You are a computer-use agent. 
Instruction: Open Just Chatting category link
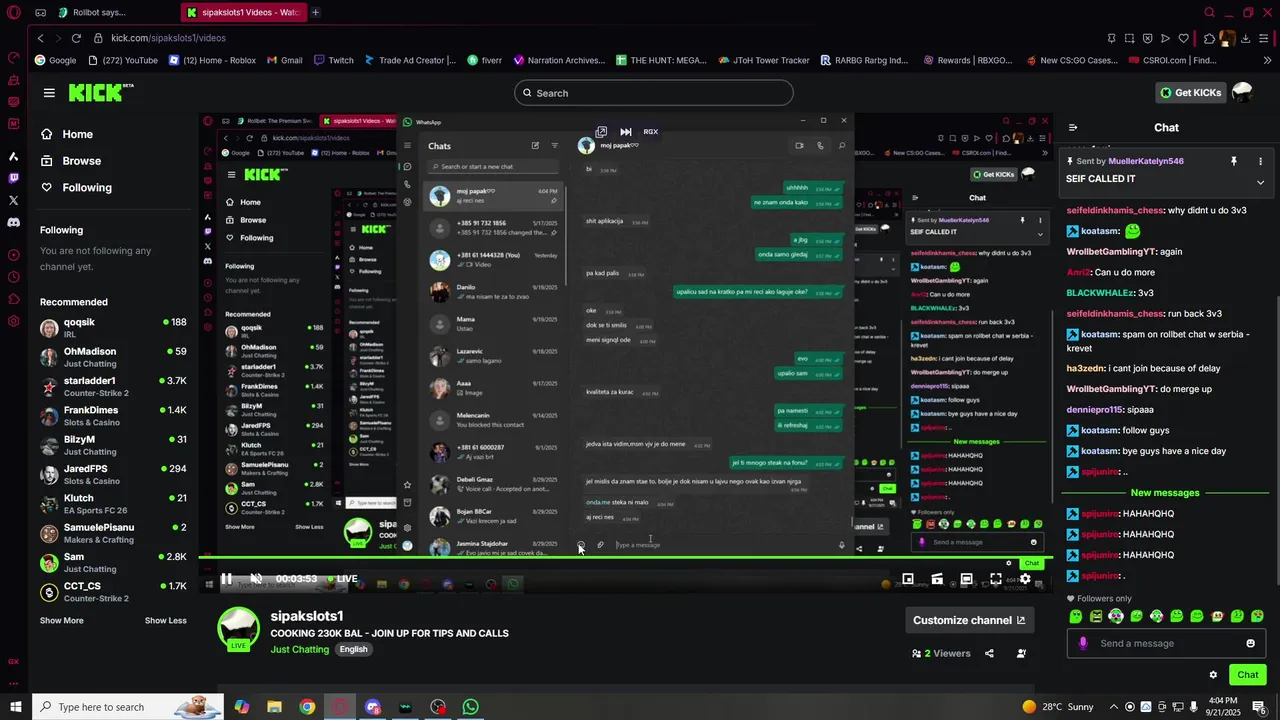pyautogui.click(x=299, y=650)
